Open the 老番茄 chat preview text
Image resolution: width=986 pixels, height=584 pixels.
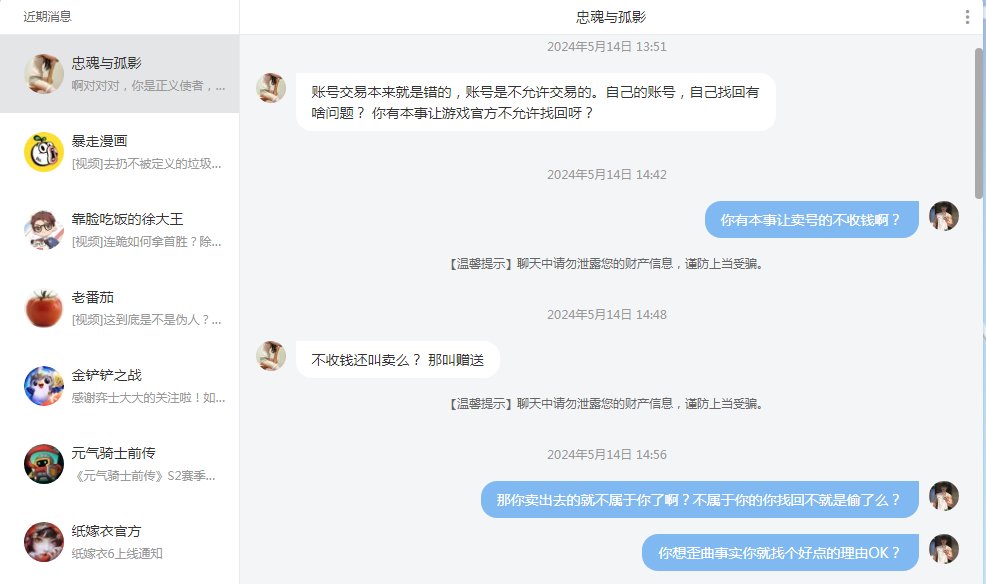coord(148,320)
